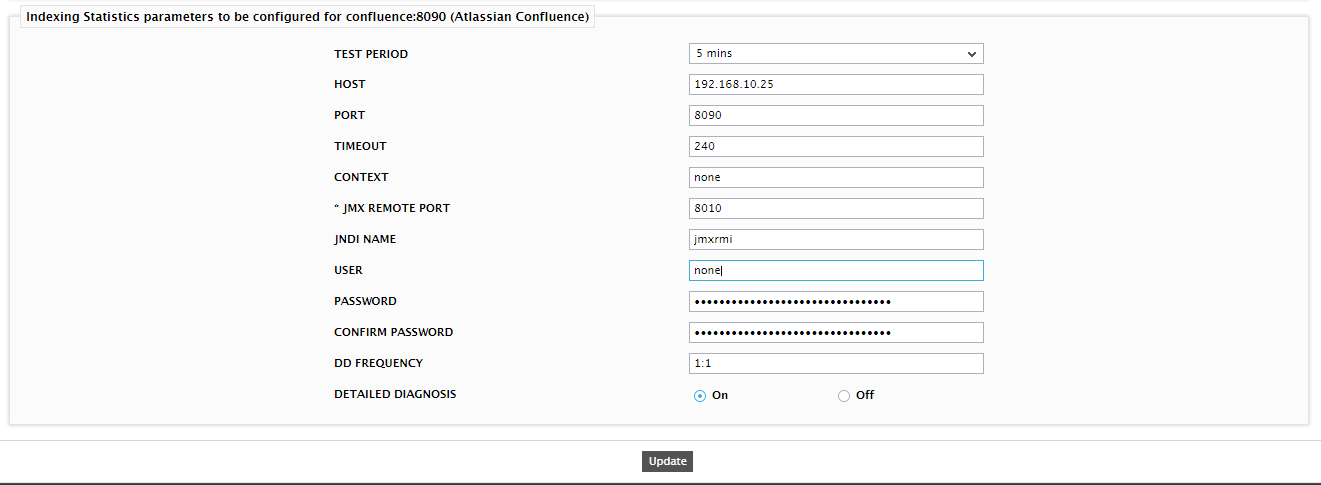The image size is (1321, 485).
Task: Click the DETAILED DIAGNOSIS label
Action: (x=395, y=394)
